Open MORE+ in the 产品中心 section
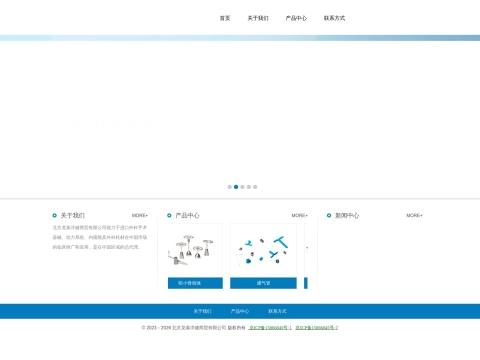This screenshot has height=360, width=480. tap(299, 215)
